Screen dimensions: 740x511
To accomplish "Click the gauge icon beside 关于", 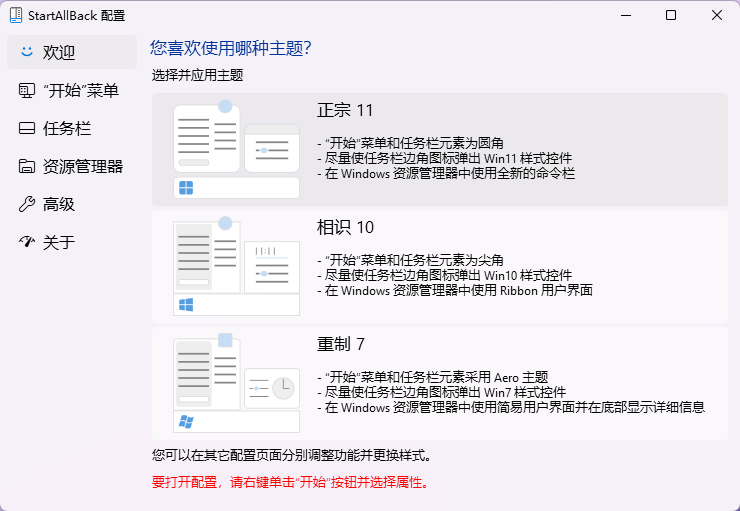I will click(x=27, y=242).
